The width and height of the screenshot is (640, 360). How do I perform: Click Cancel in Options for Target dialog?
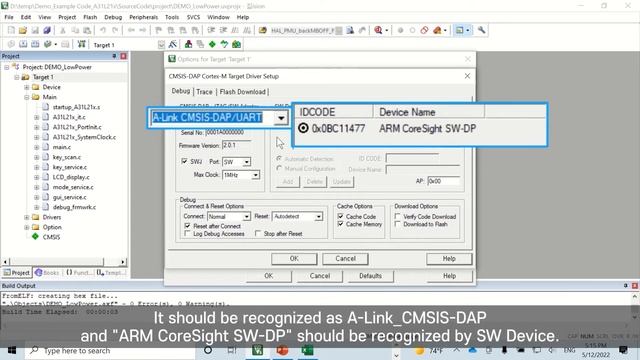pos(320,276)
